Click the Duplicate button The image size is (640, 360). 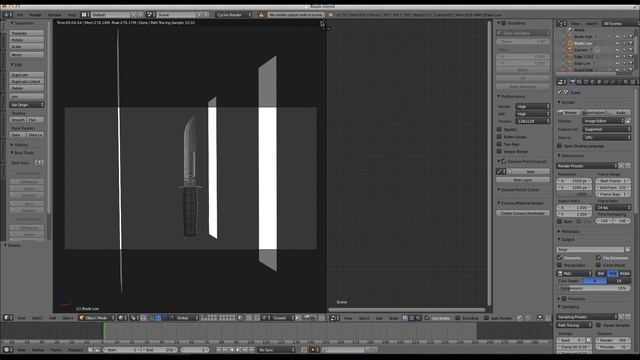[x=27, y=75]
